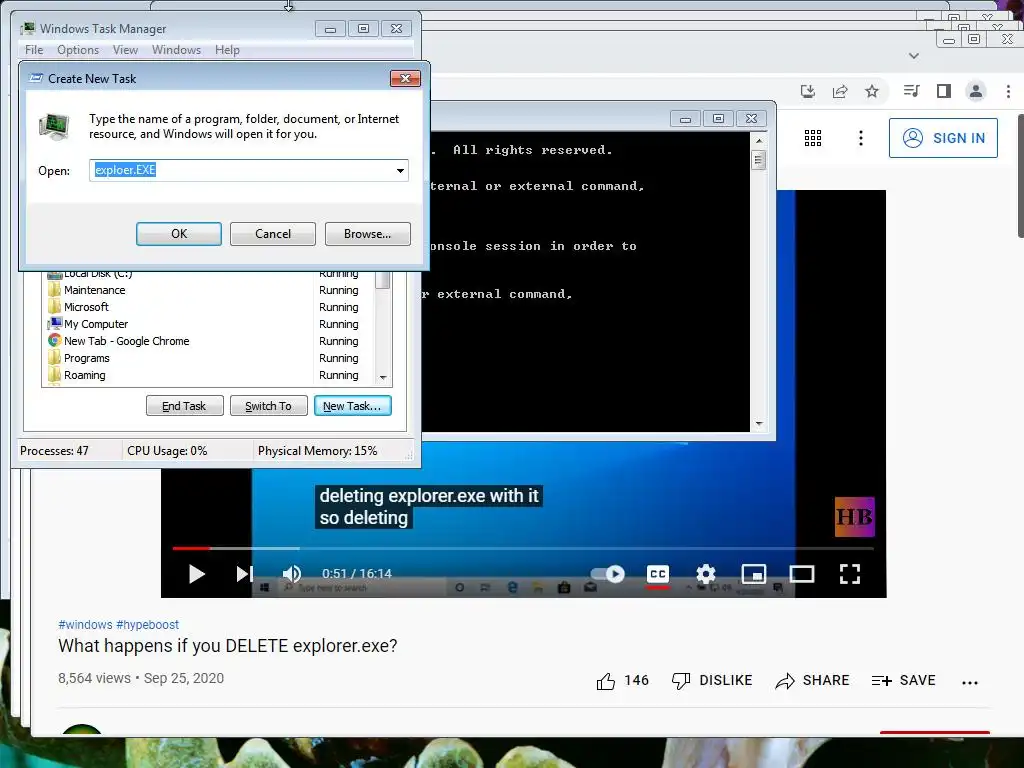
Task: Open video settings gear icon
Action: click(705, 574)
